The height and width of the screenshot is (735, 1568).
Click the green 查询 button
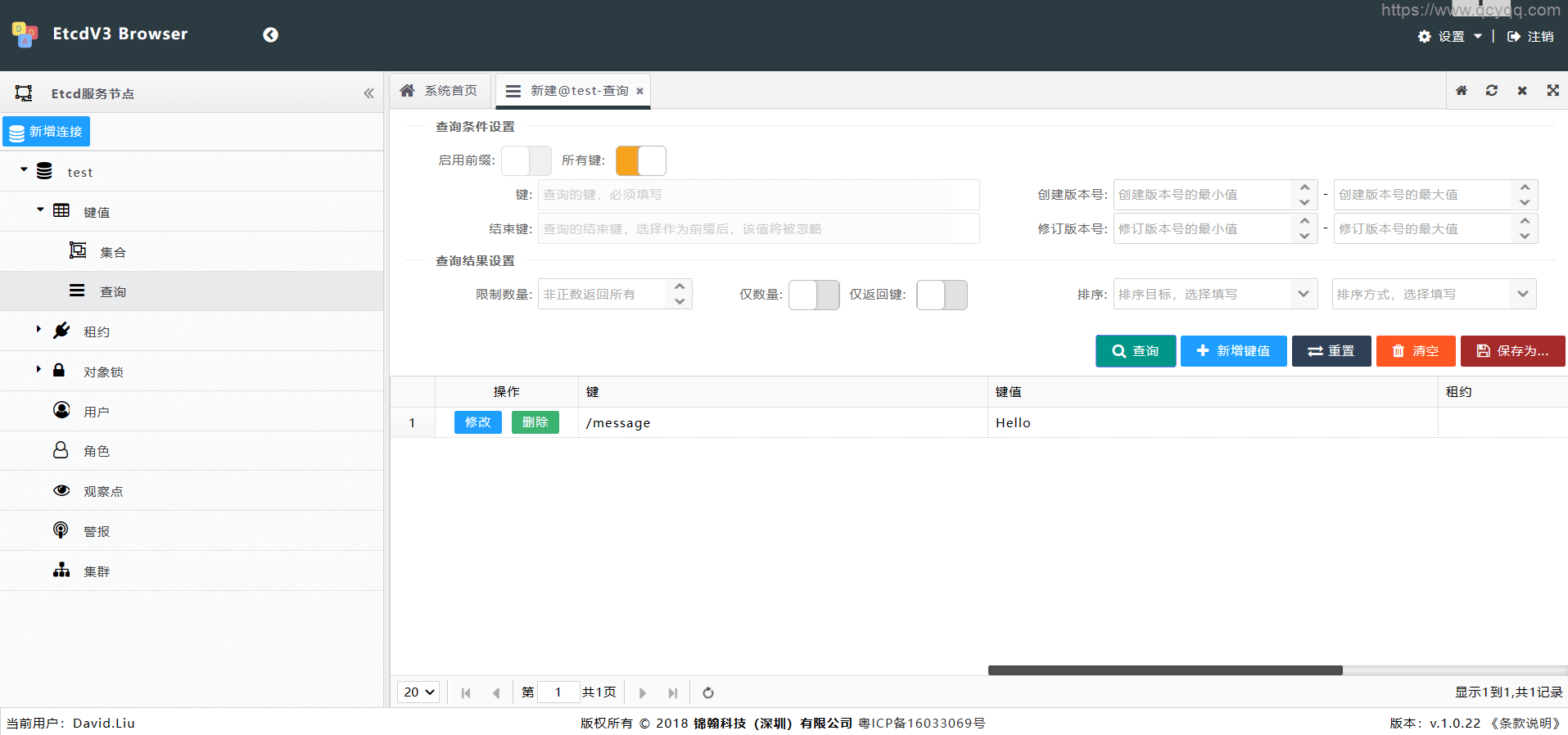(1135, 351)
